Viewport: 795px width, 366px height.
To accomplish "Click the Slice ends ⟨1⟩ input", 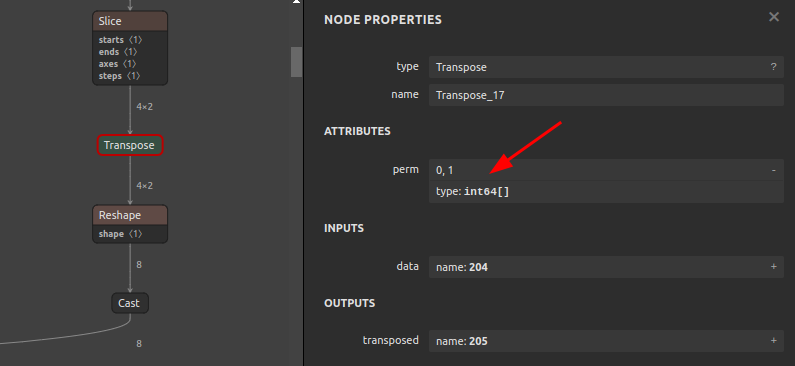I will [x=118, y=52].
